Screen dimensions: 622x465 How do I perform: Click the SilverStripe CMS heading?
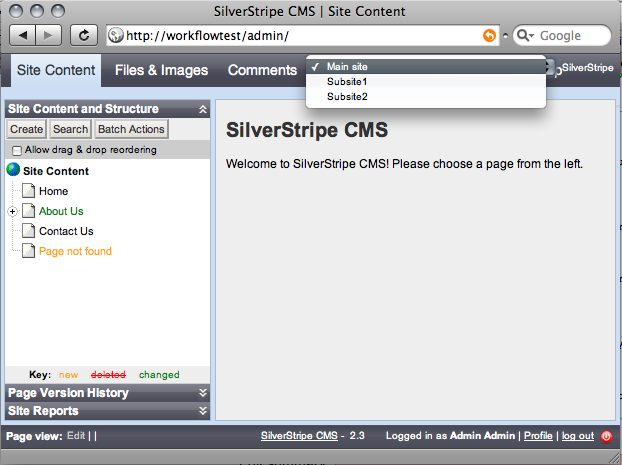tap(307, 130)
